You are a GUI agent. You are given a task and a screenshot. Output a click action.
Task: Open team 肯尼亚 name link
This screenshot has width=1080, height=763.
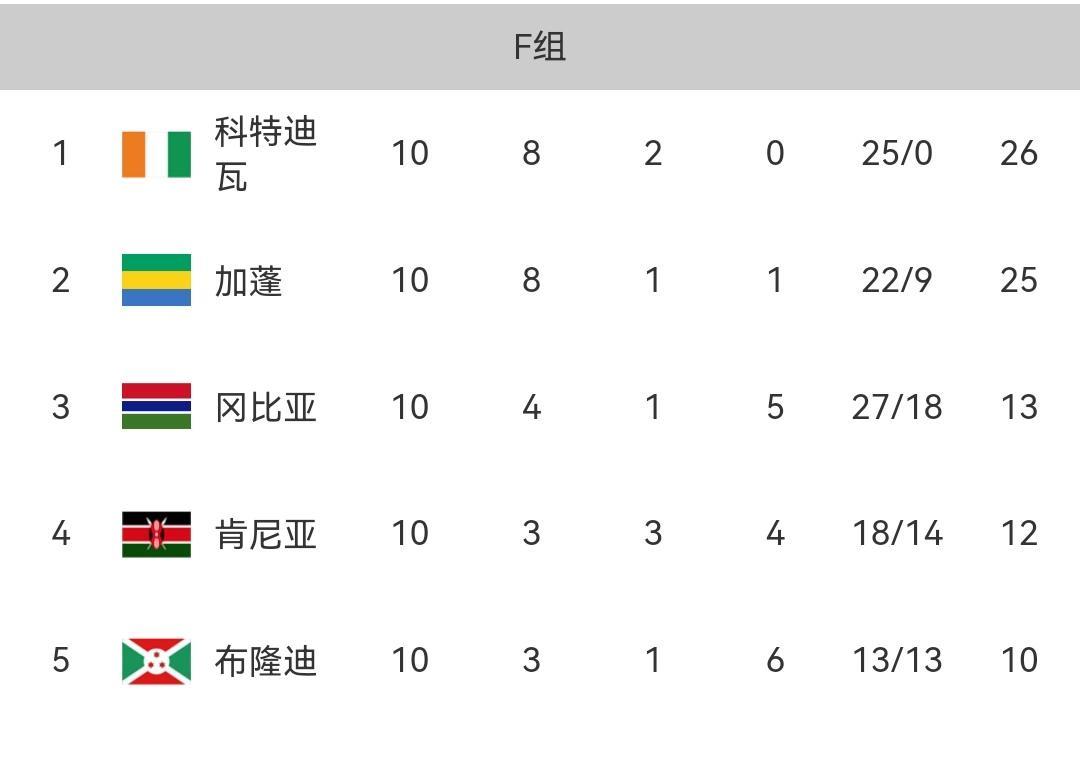(x=265, y=534)
